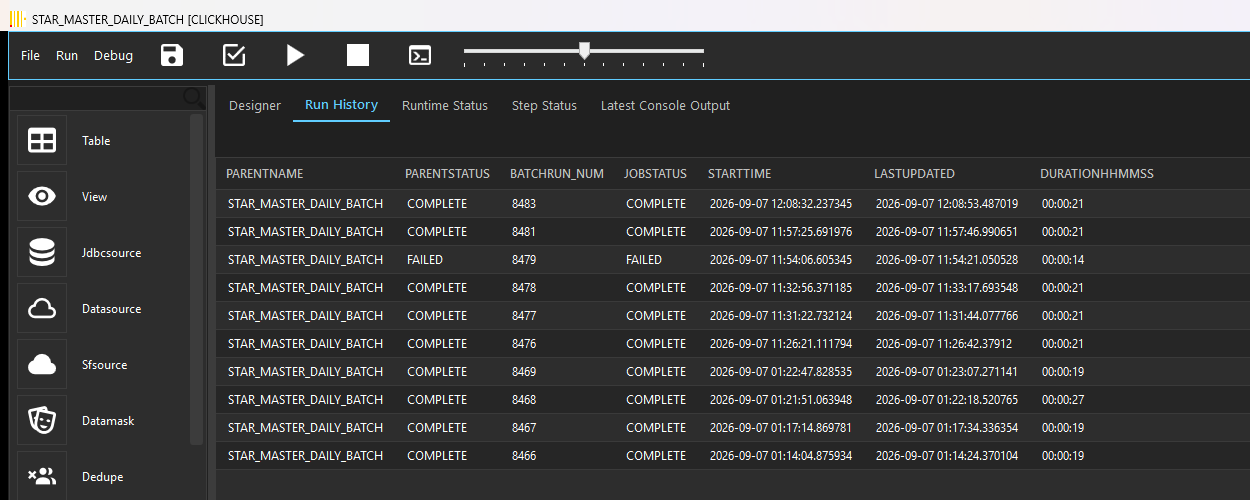Select batch run number 8481 cell

pos(524,232)
